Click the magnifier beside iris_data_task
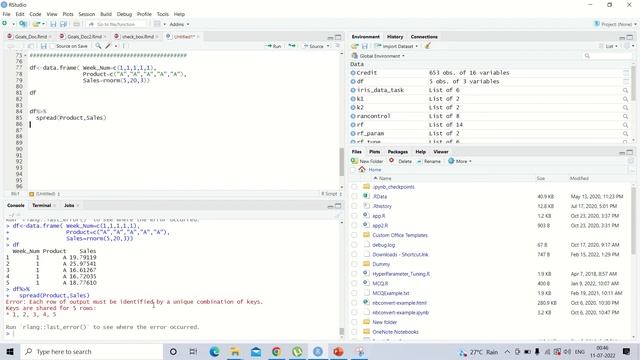The height and width of the screenshot is (360, 640). [x=625, y=90]
